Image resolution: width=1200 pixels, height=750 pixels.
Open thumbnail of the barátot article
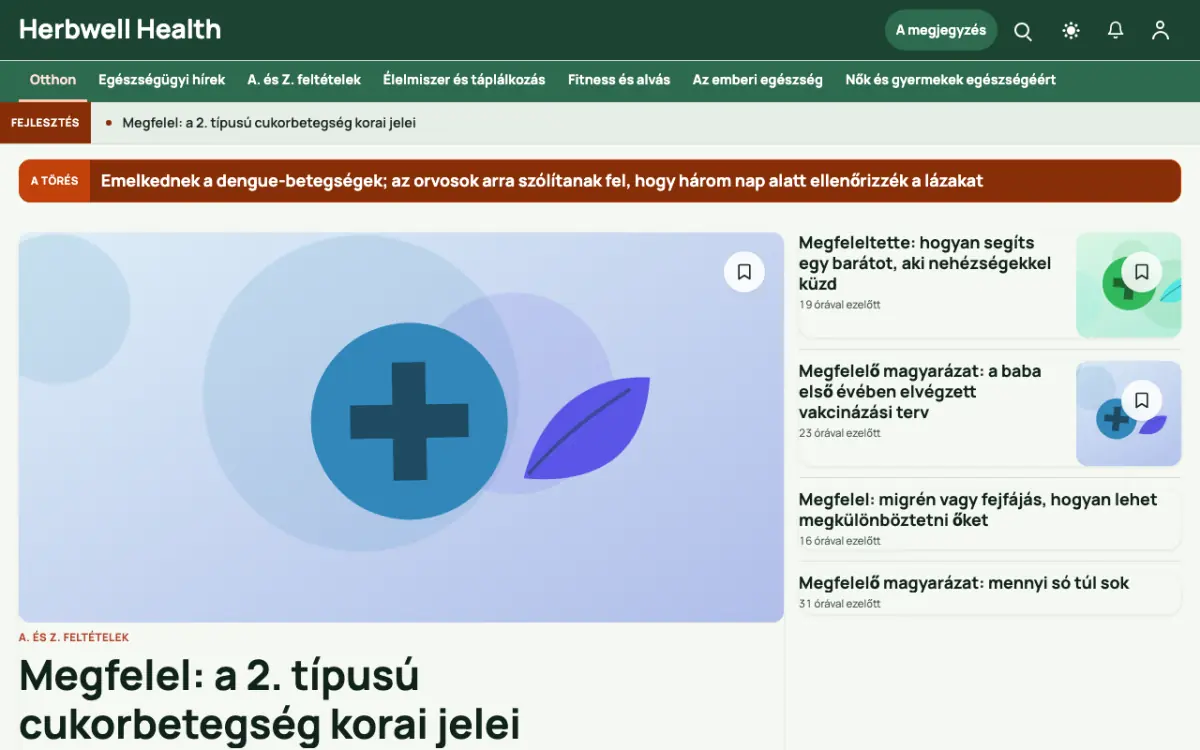[1128, 285]
